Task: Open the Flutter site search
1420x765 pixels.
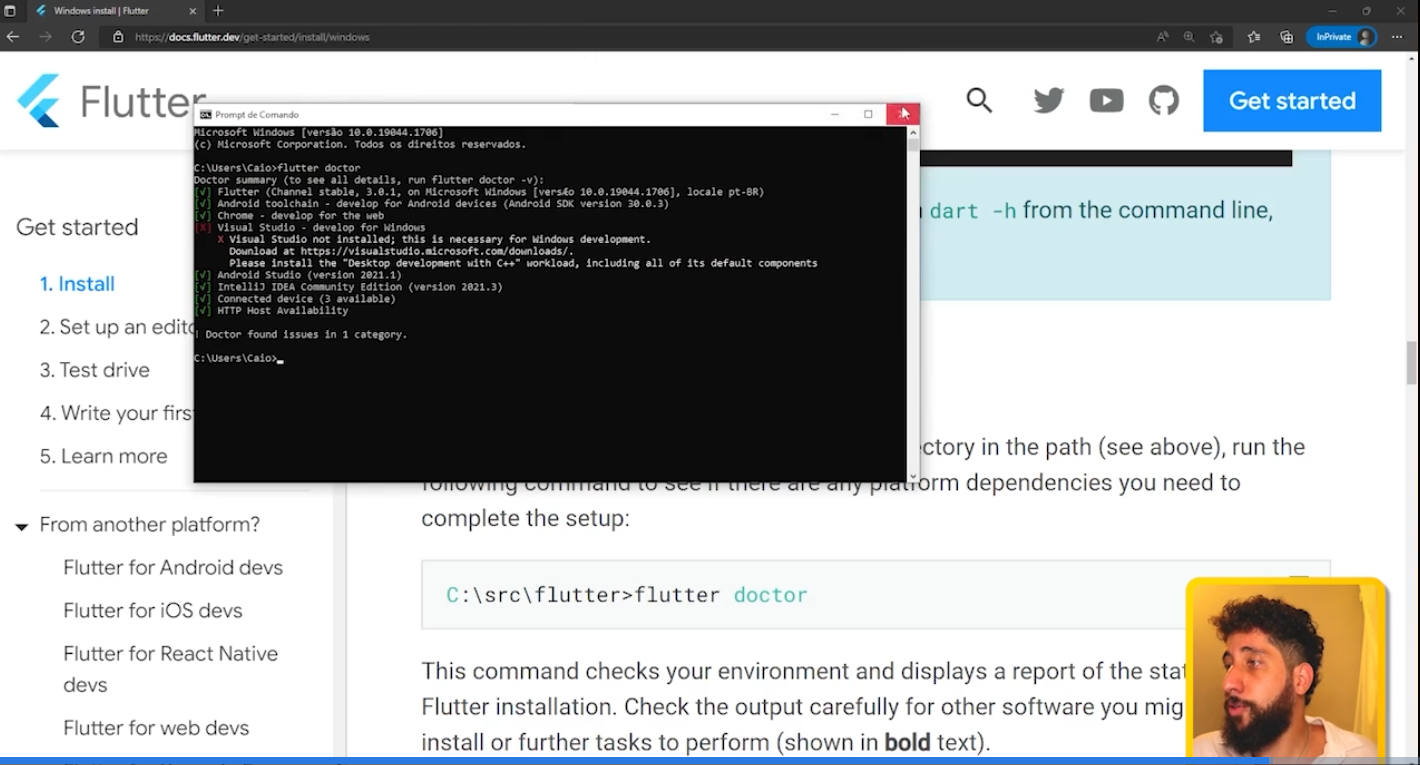Action: 979,100
